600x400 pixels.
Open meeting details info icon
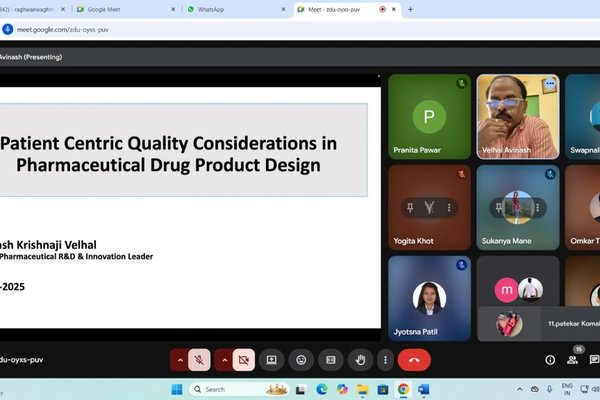(x=550, y=359)
